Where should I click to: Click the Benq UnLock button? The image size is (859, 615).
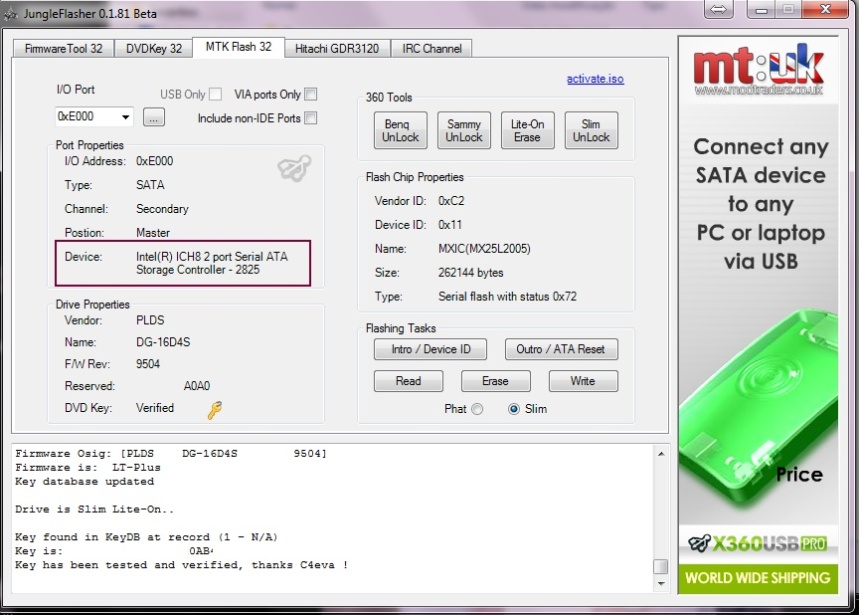click(x=400, y=130)
